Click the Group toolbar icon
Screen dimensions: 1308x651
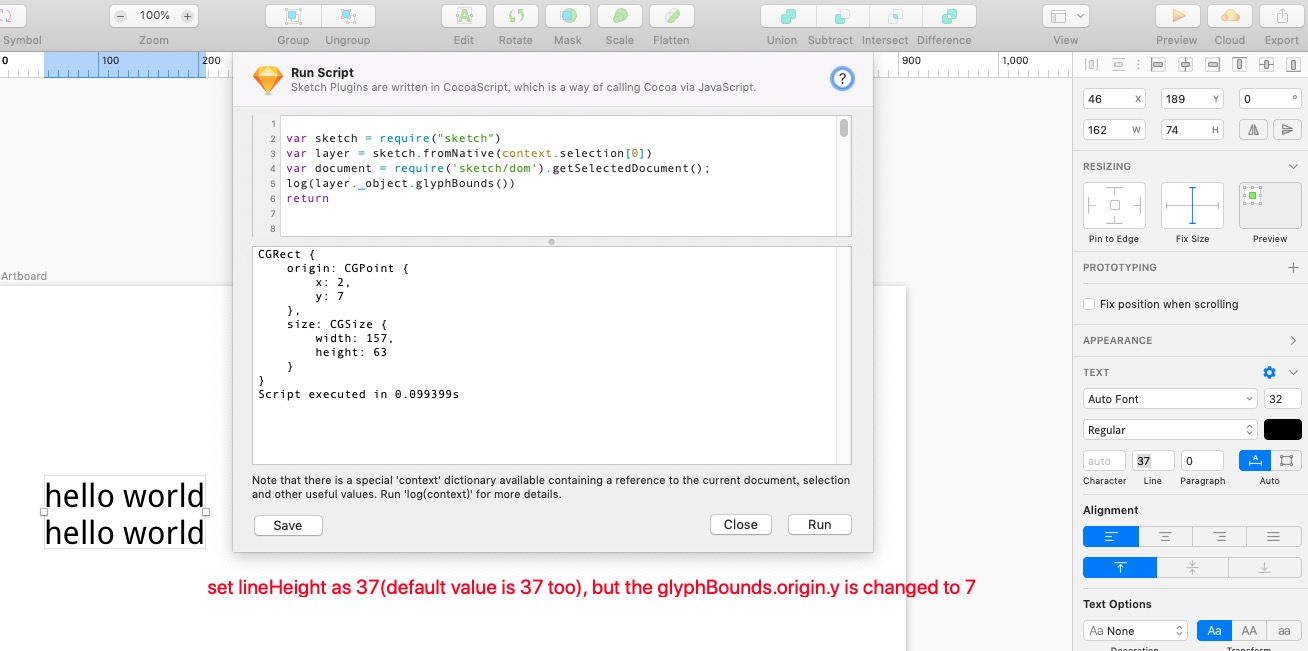[293, 16]
